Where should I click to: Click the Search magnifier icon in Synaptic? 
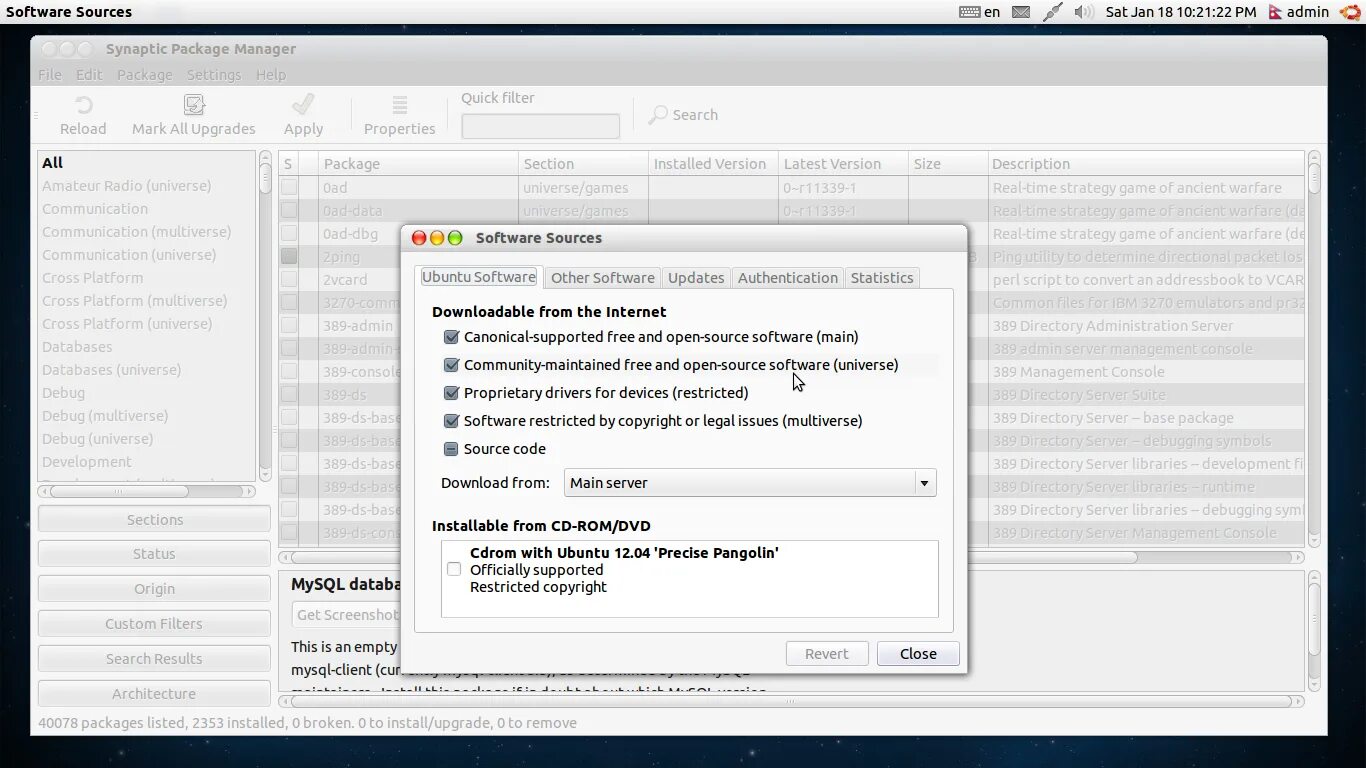click(x=658, y=115)
